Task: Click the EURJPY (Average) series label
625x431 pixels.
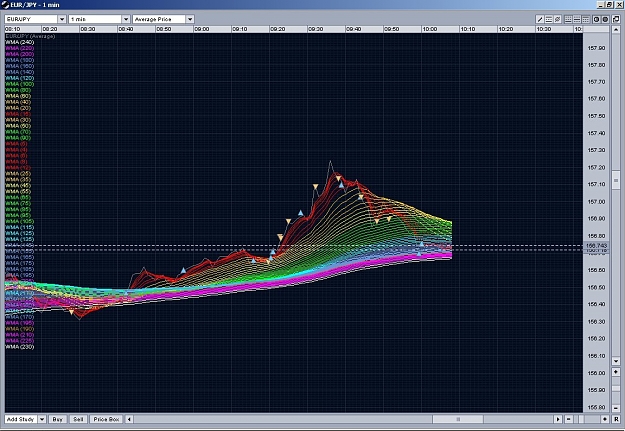Action: click(30, 36)
